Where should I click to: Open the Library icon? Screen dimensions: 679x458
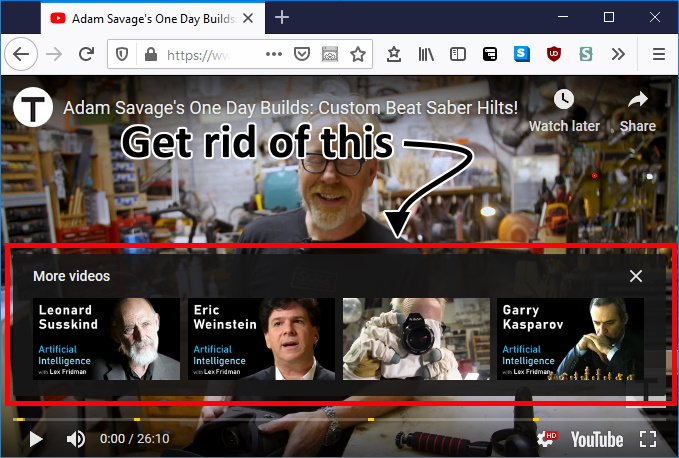426,54
